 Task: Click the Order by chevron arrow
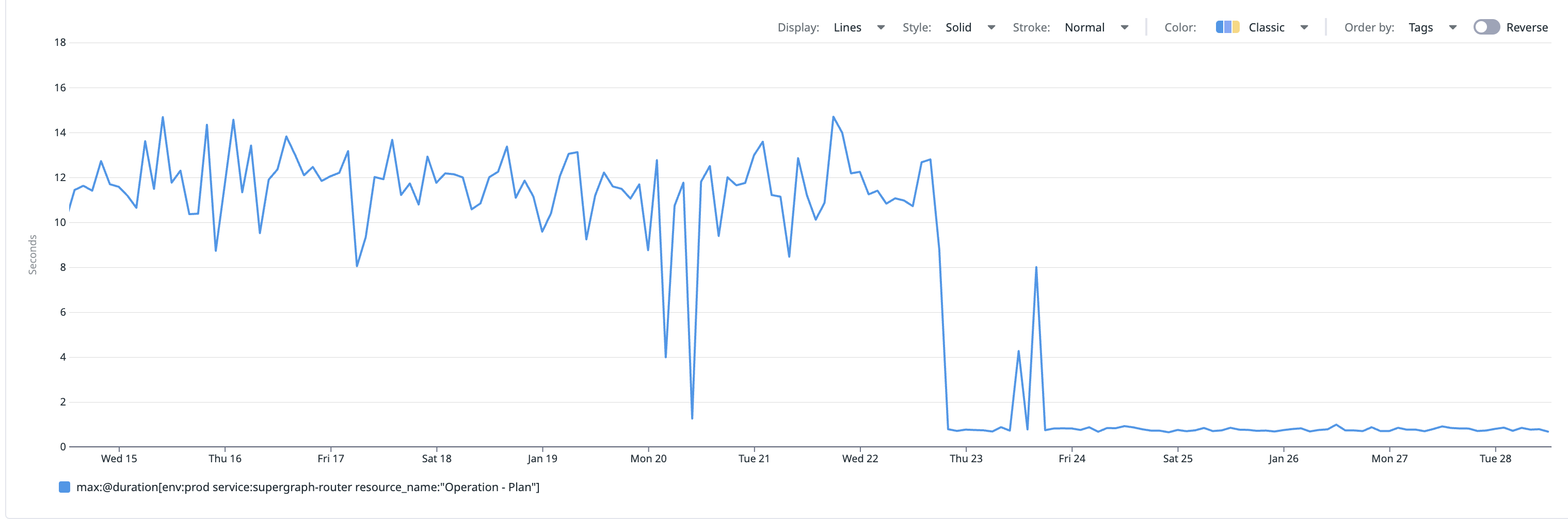click(1453, 27)
